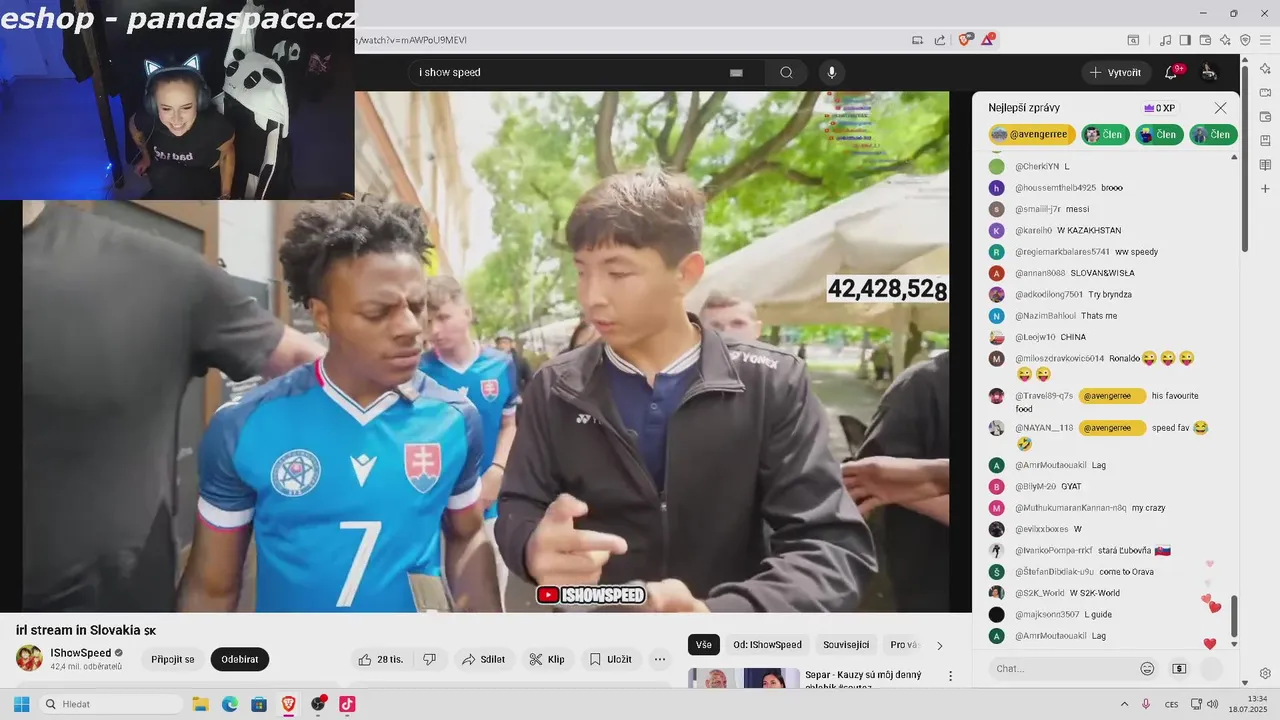Click the Odebírat subscribe button
The image size is (1280, 720).
[x=240, y=659]
